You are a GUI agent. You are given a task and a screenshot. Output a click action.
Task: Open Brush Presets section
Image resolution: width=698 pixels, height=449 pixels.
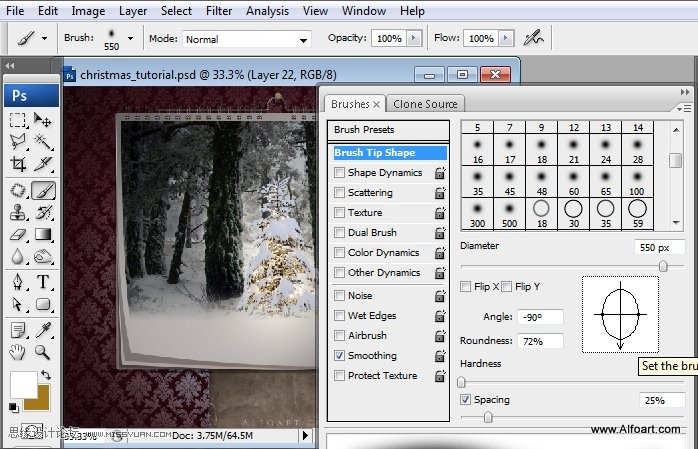388,130
